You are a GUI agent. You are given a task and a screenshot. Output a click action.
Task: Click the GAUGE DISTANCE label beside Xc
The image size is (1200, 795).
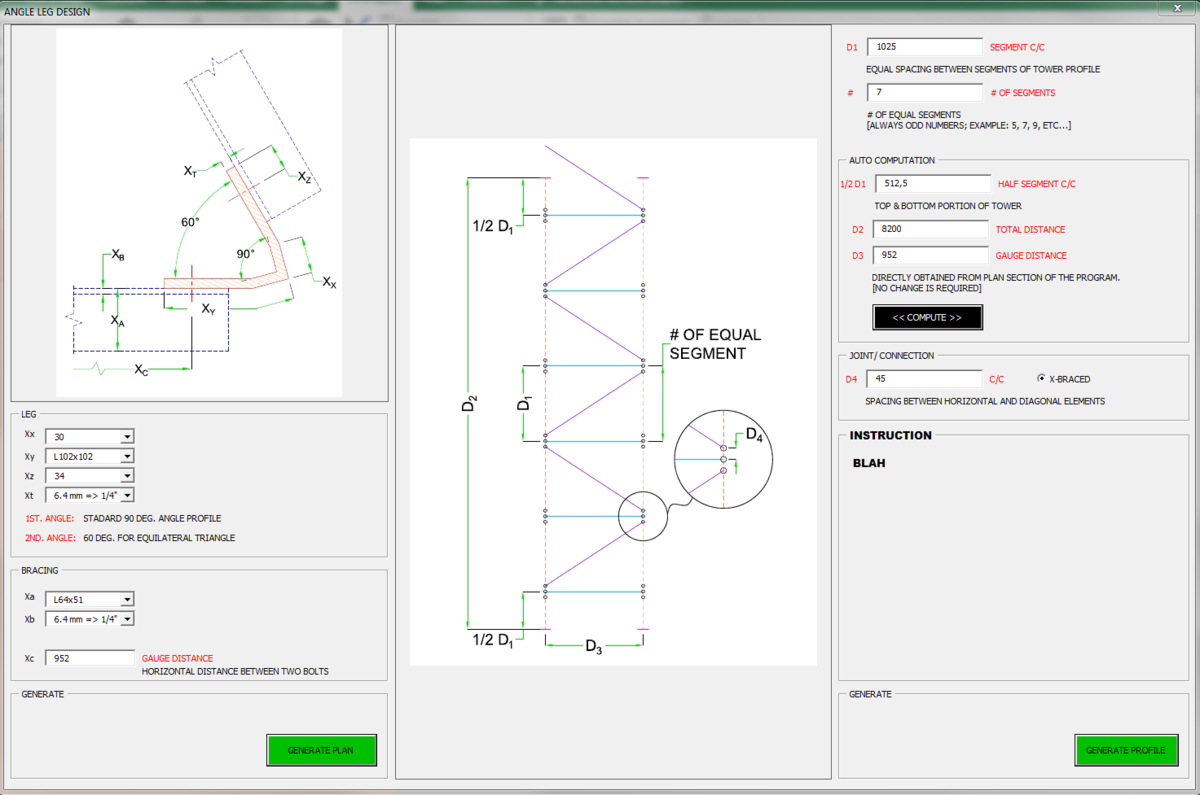click(x=177, y=658)
